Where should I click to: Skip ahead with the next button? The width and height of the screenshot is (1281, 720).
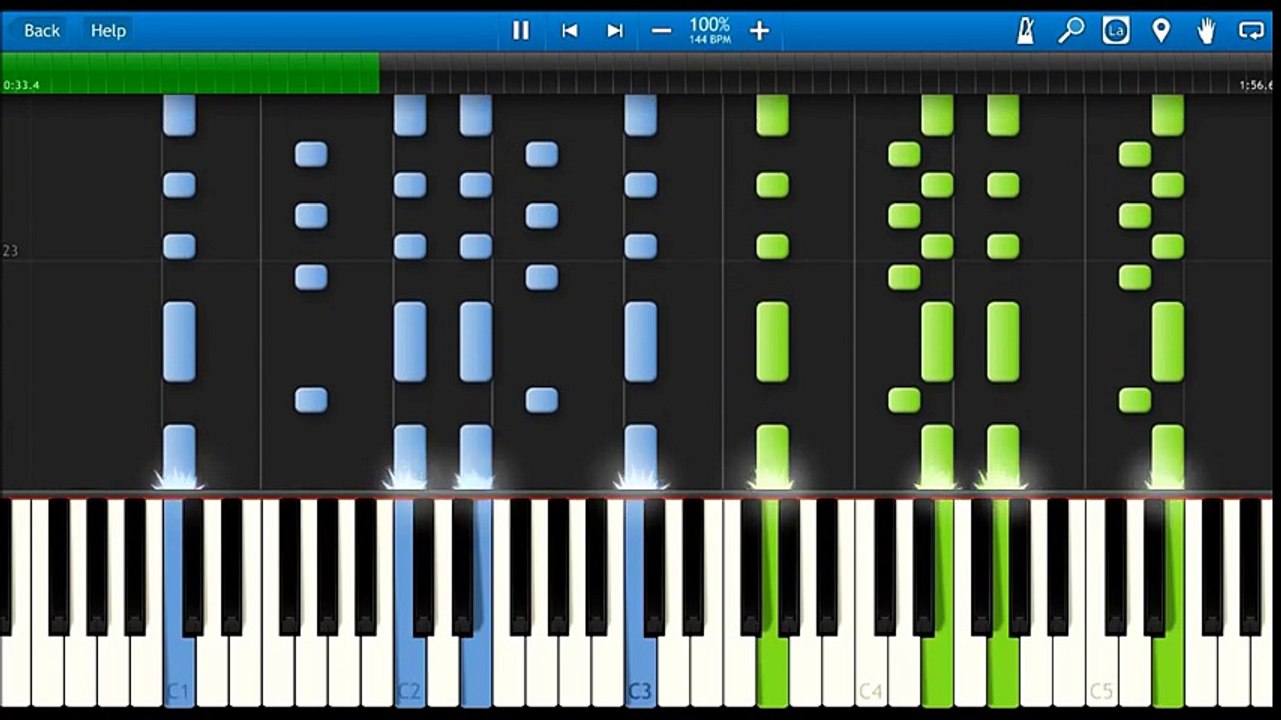pyautogui.click(x=615, y=31)
